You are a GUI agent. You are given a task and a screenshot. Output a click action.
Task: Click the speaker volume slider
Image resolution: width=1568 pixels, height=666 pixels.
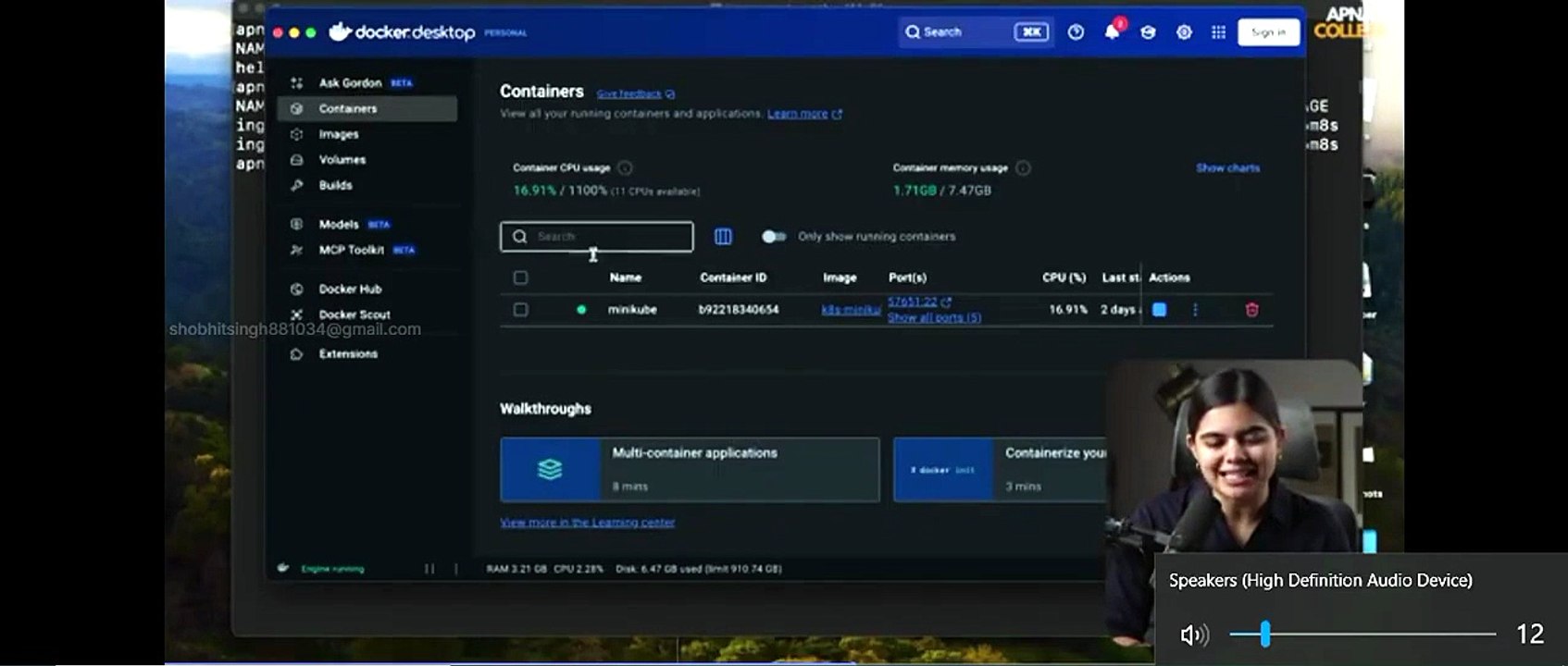point(1363,634)
